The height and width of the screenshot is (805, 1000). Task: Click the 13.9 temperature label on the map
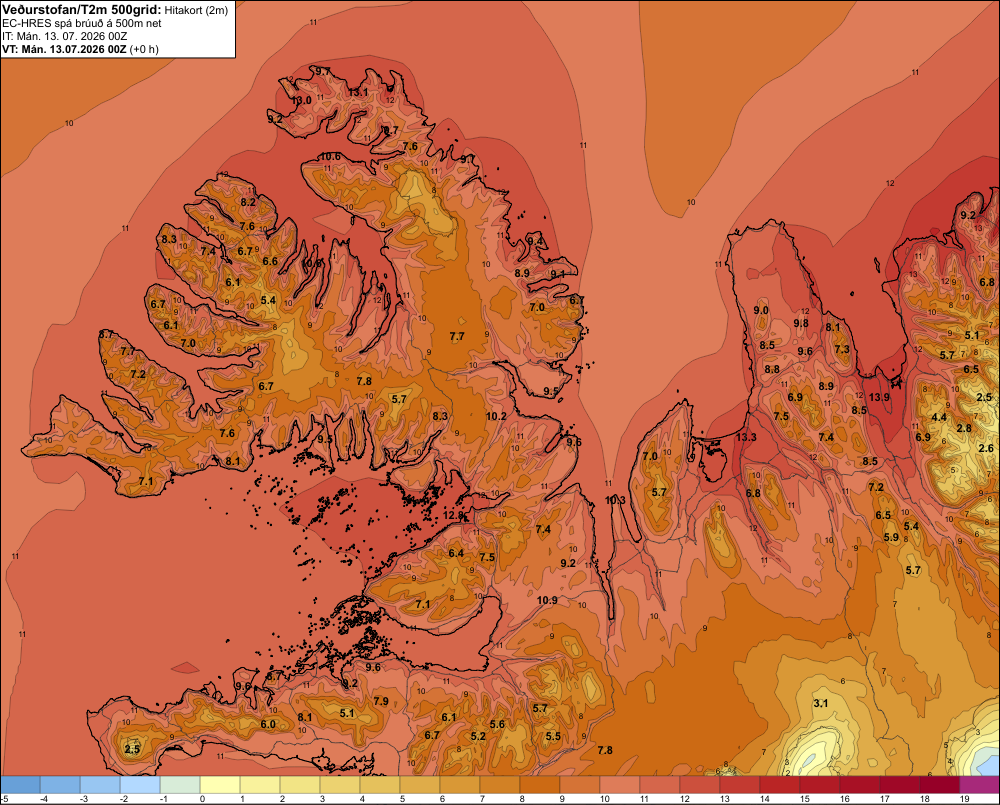(x=879, y=397)
